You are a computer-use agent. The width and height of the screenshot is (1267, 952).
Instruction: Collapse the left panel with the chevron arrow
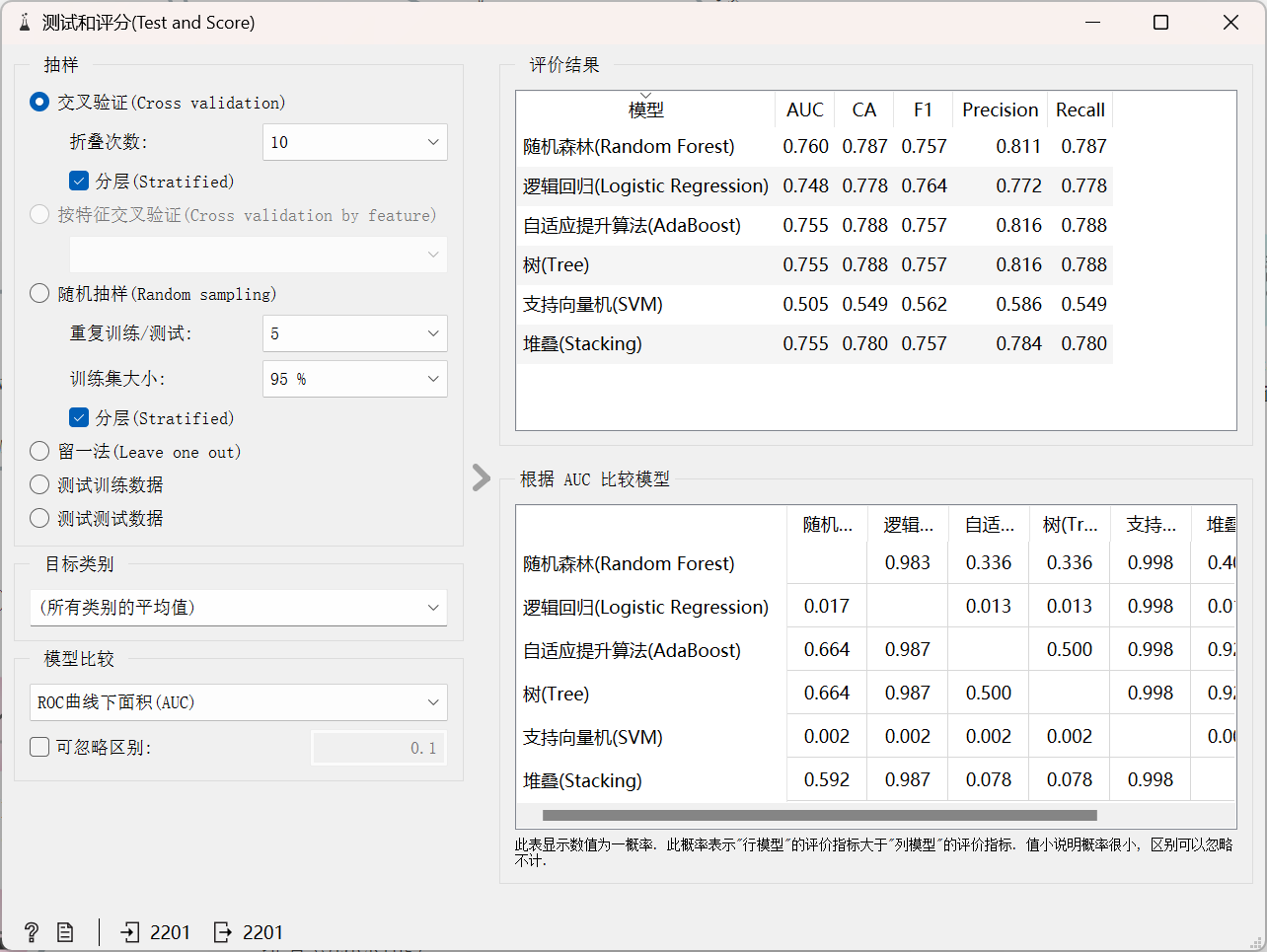482,477
